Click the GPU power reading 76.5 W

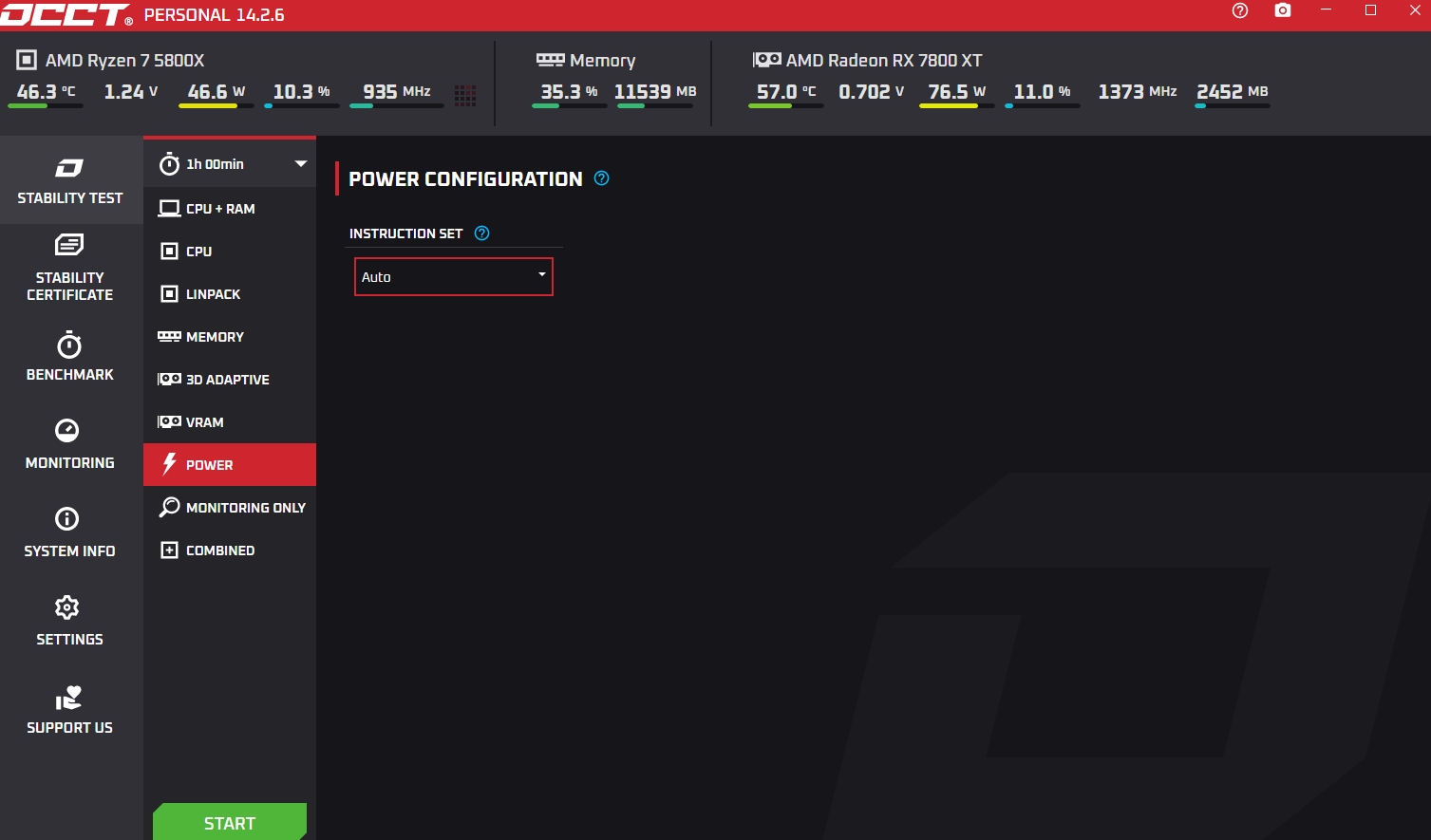[x=957, y=92]
